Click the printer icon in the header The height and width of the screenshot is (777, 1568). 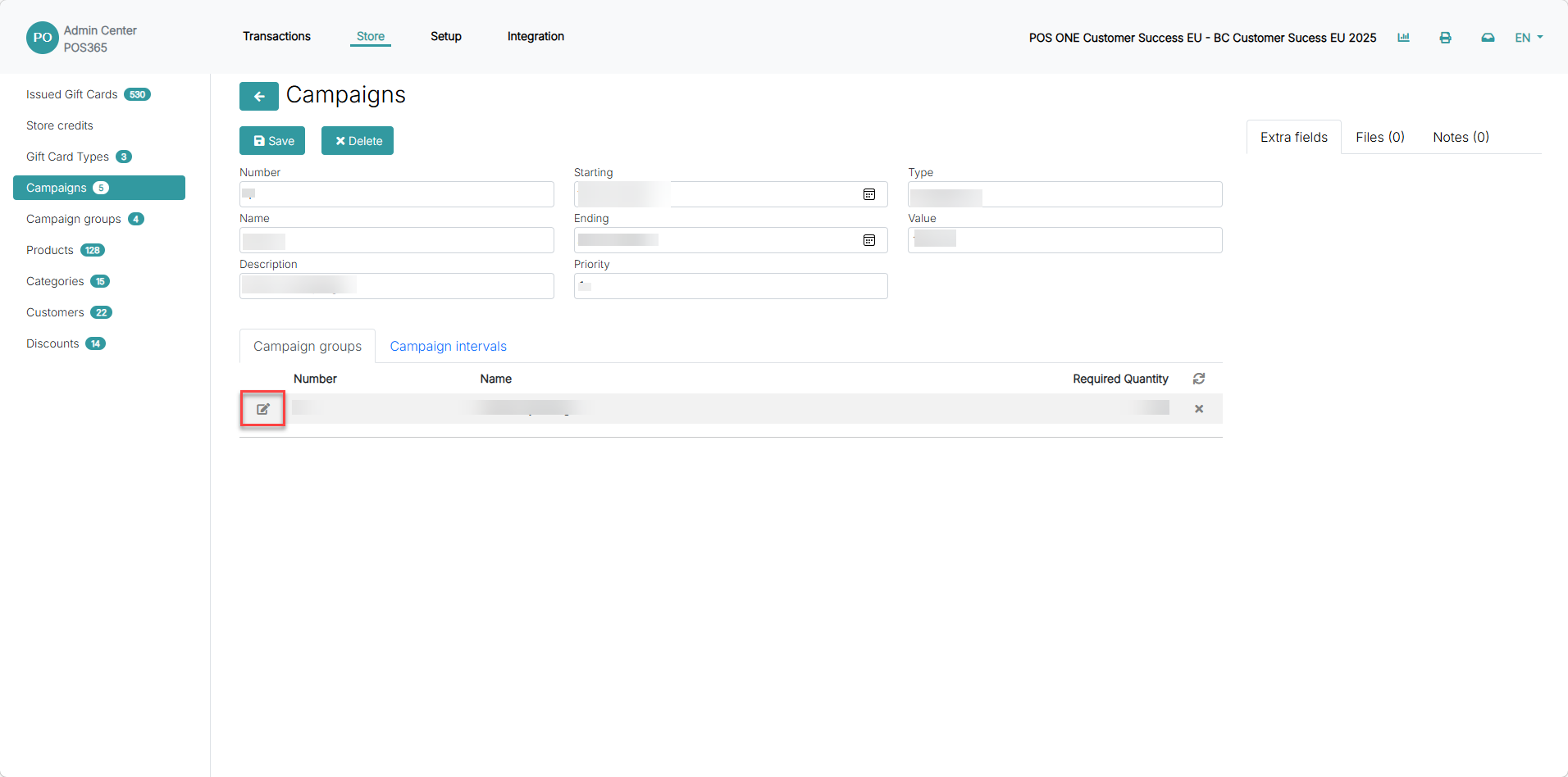1445,38
